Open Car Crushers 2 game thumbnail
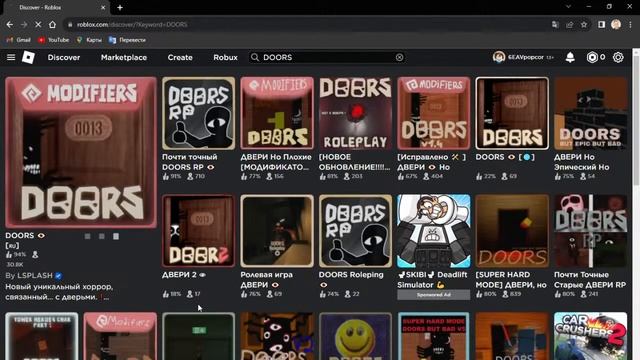The height and width of the screenshot is (360, 640). click(x=590, y=336)
